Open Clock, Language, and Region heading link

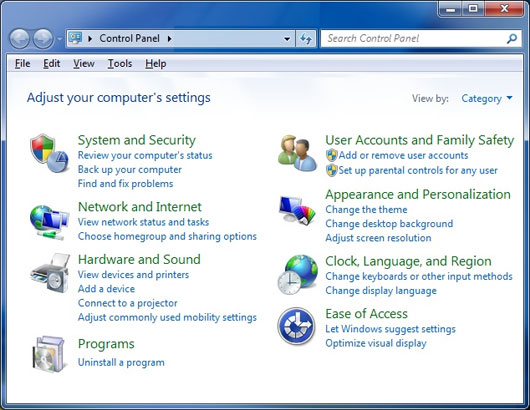pyautogui.click(x=408, y=261)
